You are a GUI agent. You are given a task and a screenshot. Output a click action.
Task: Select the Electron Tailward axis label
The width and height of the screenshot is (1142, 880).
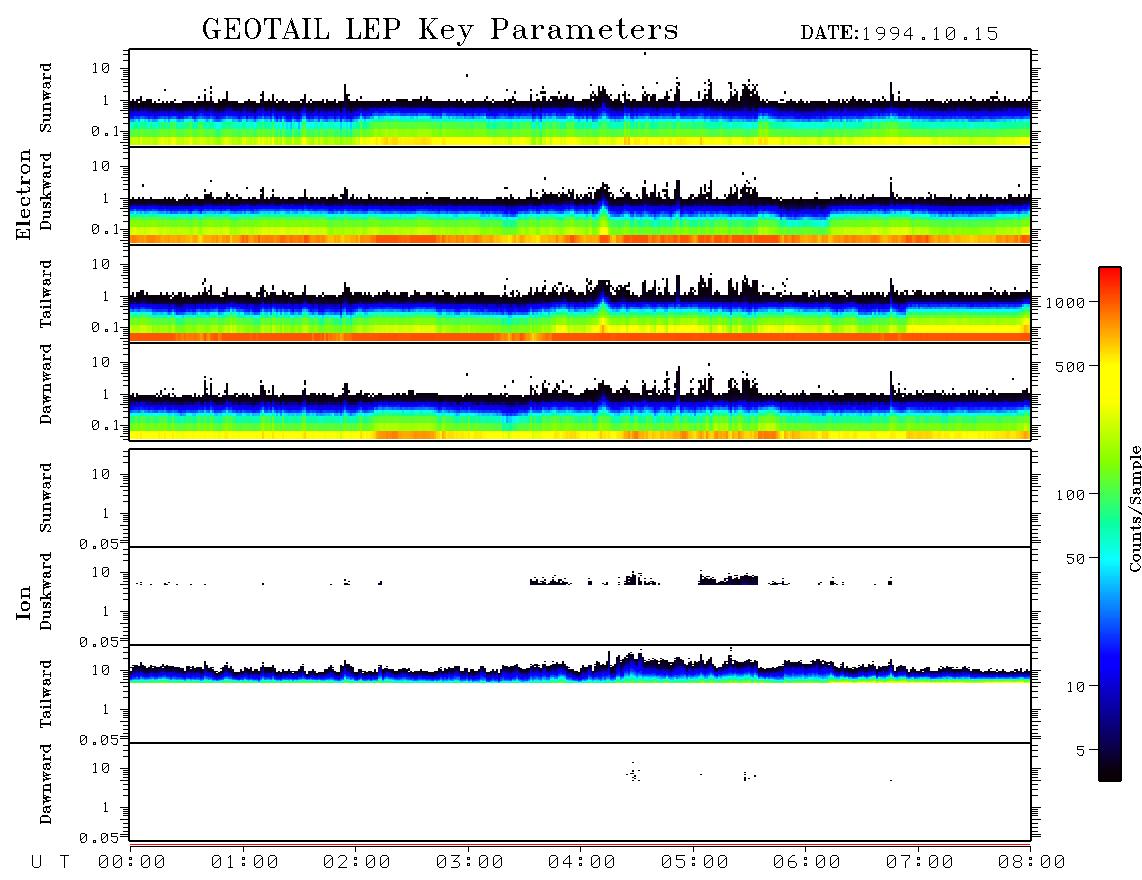[45, 293]
